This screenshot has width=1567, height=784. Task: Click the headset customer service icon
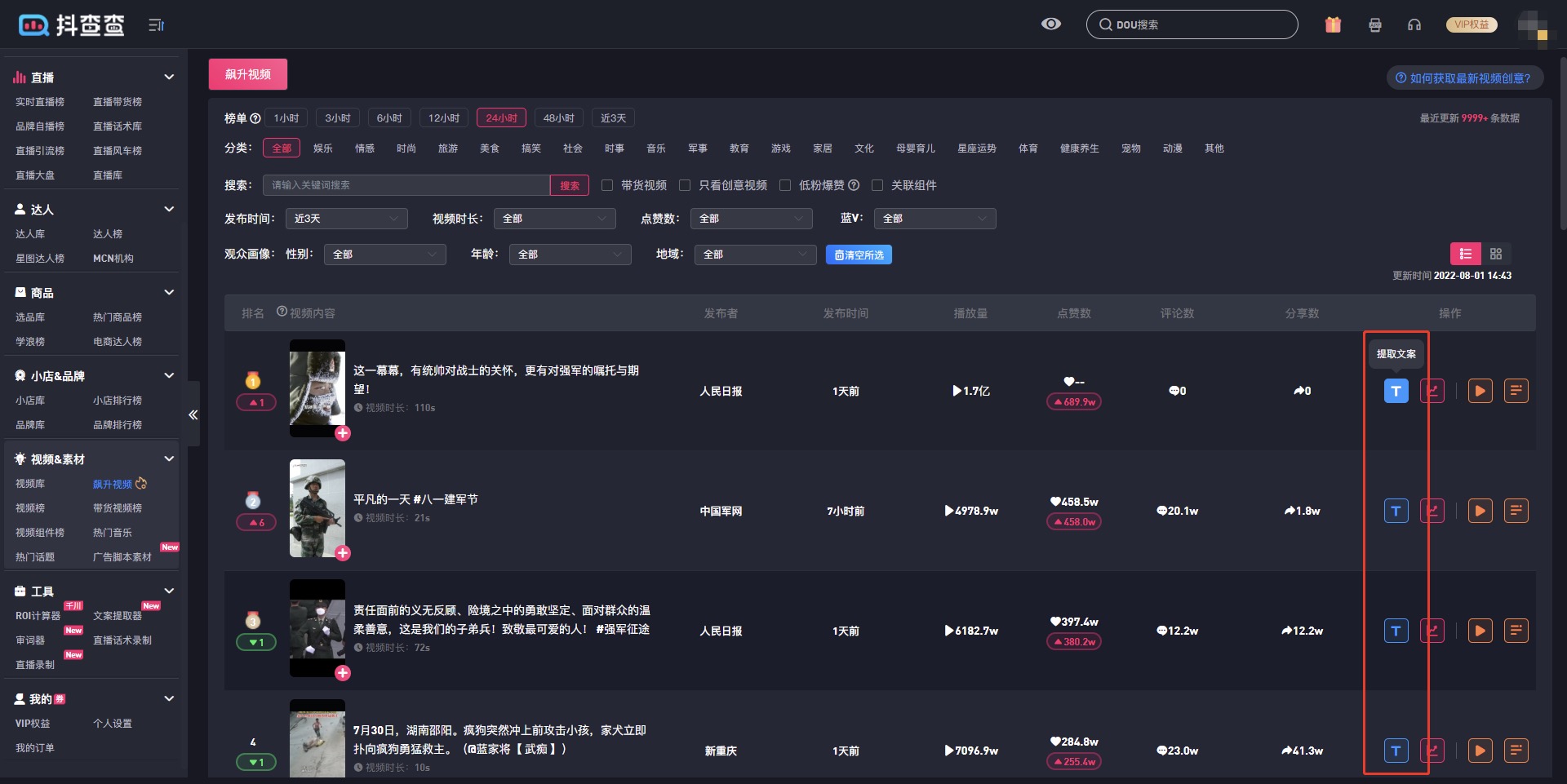point(1414,24)
